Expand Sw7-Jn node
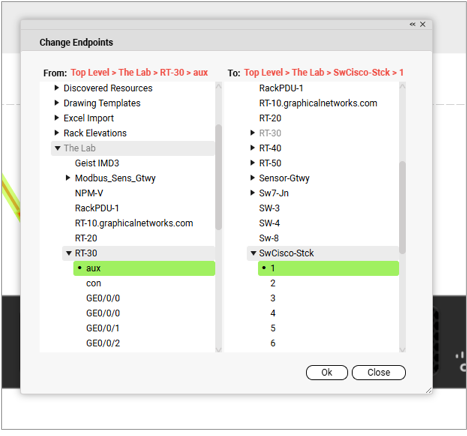Image resolution: width=467 pixels, height=436 pixels. tap(253, 193)
